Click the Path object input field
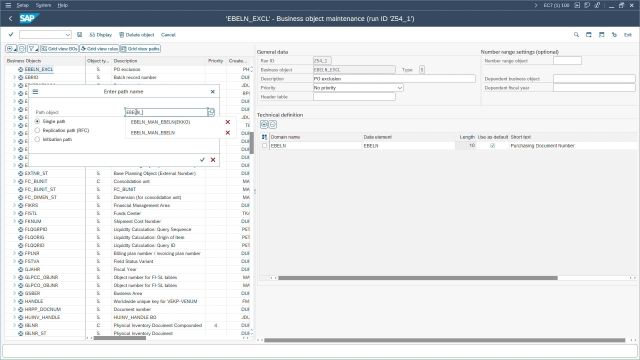Viewport: 640px width, 360px height. pyautogui.click(x=166, y=112)
